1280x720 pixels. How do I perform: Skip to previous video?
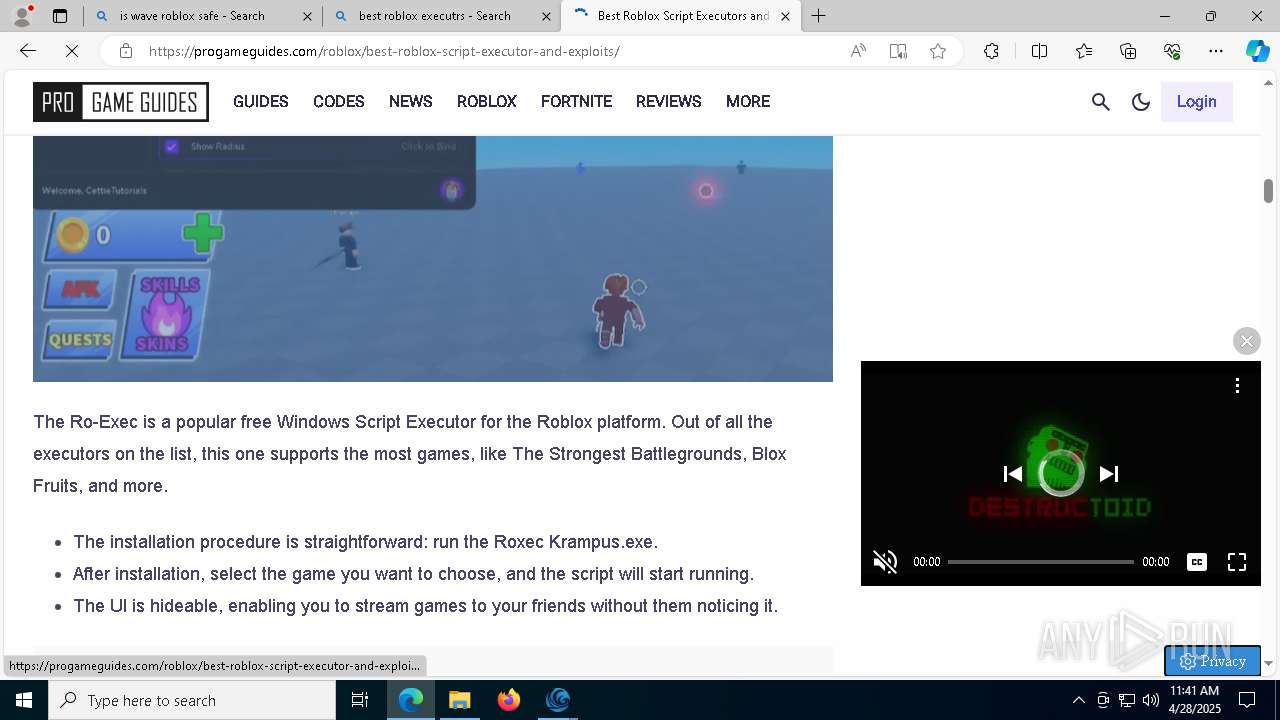(x=1013, y=474)
